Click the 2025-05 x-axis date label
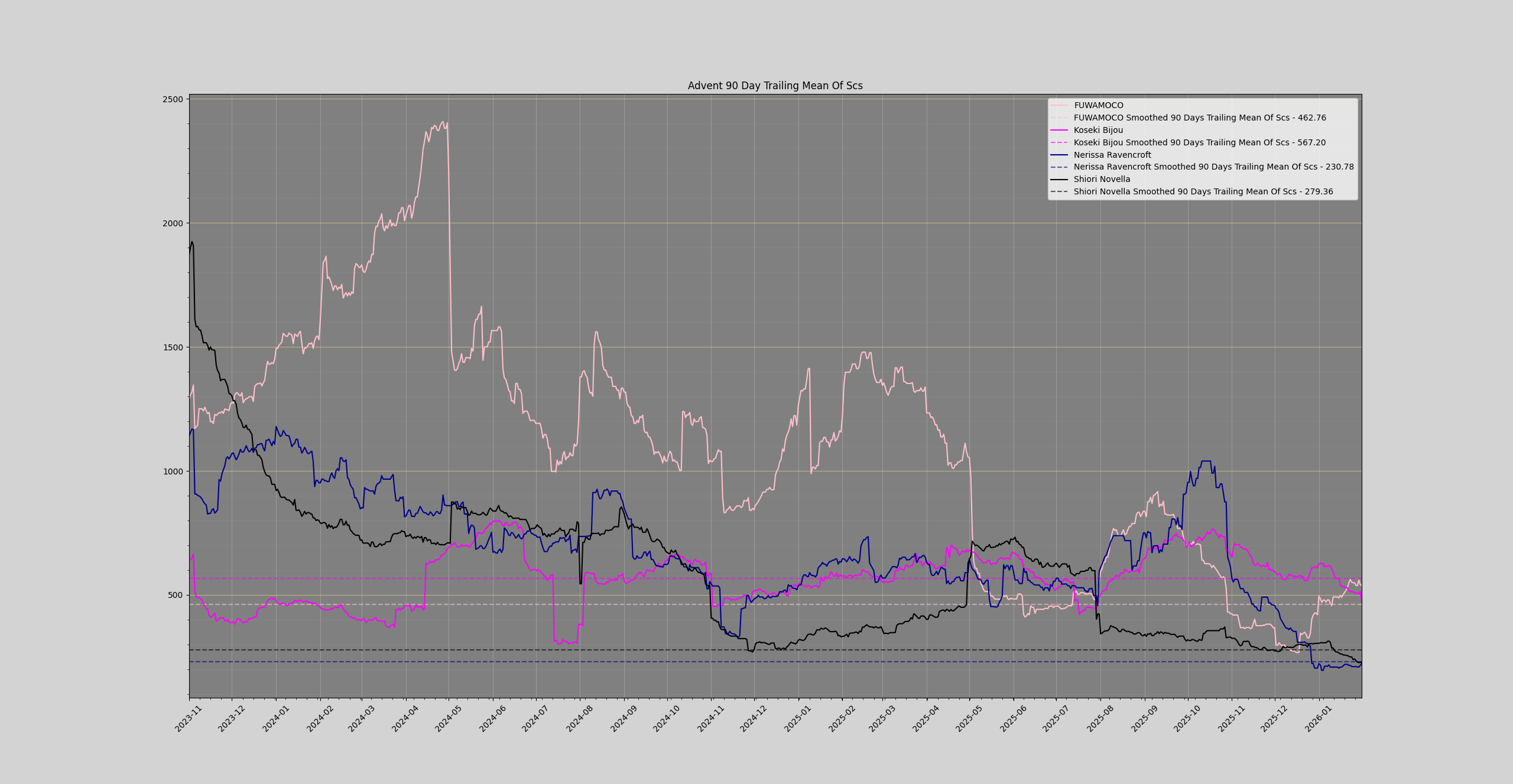The height and width of the screenshot is (784, 1513). click(969, 718)
